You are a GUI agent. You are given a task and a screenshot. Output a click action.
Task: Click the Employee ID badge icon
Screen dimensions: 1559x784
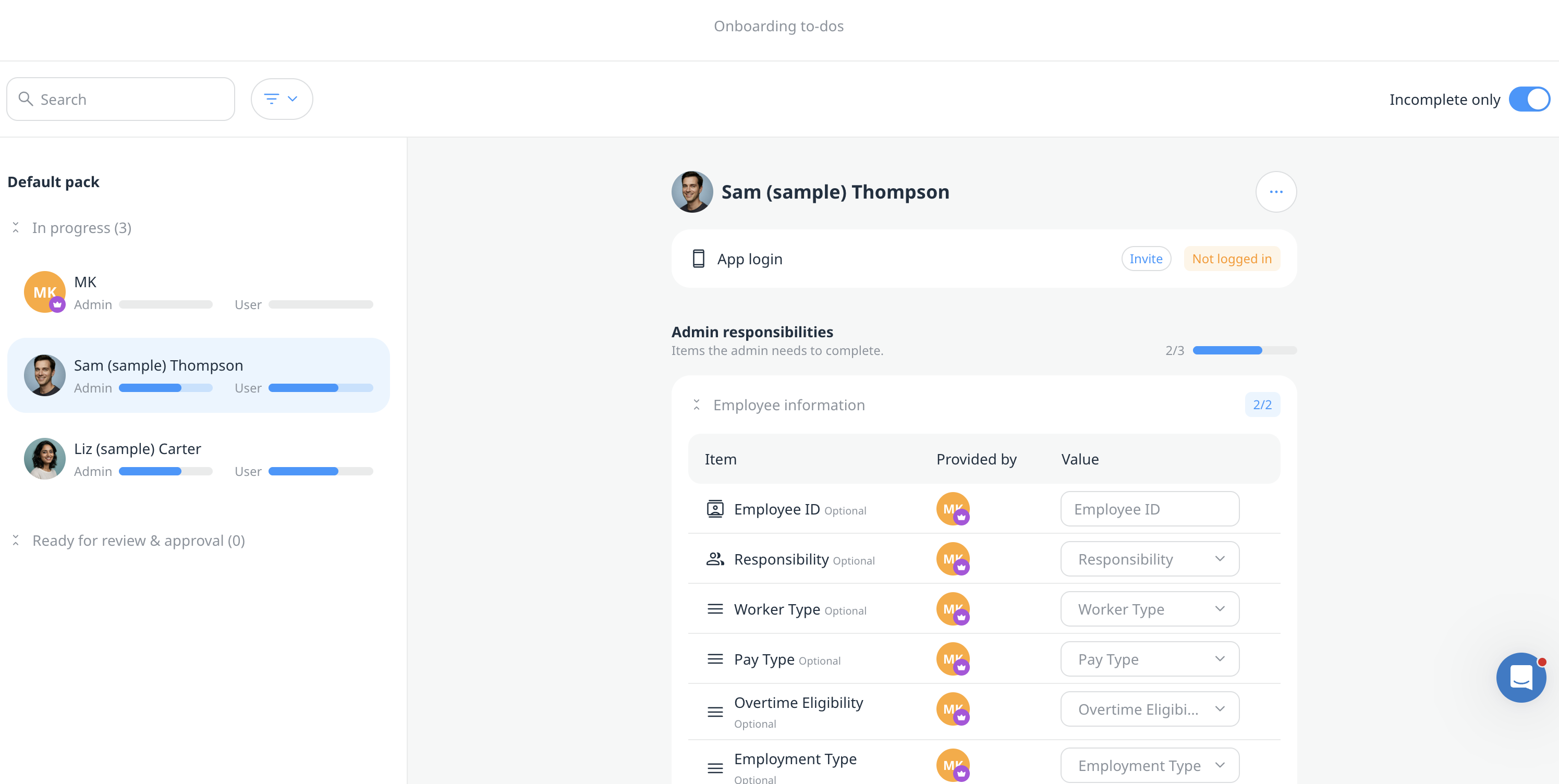click(x=715, y=509)
